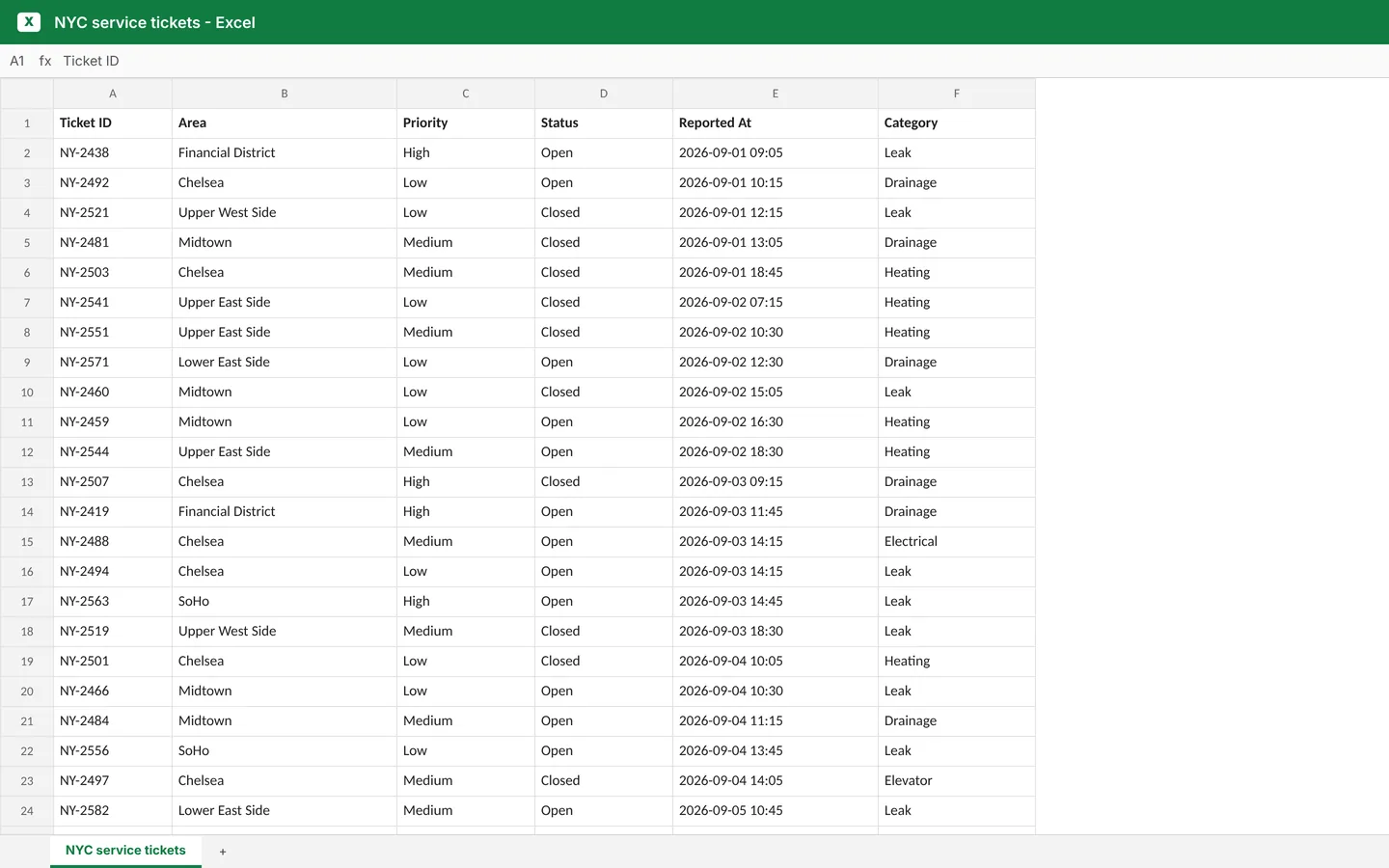Click the Excel app icon in the title bar
This screenshot has height=868, width=1389.
[x=29, y=22]
